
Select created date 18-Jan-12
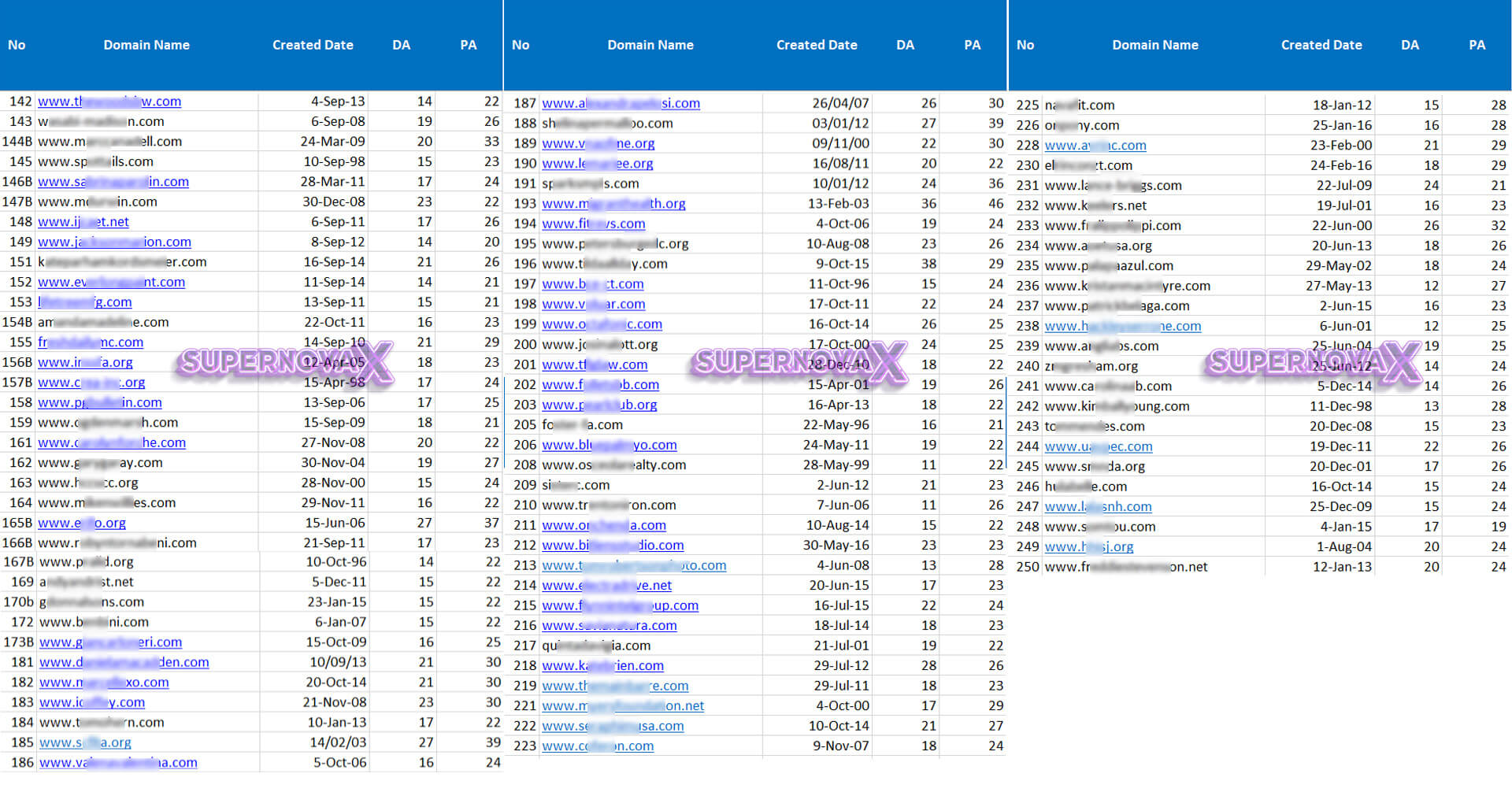(x=1342, y=105)
